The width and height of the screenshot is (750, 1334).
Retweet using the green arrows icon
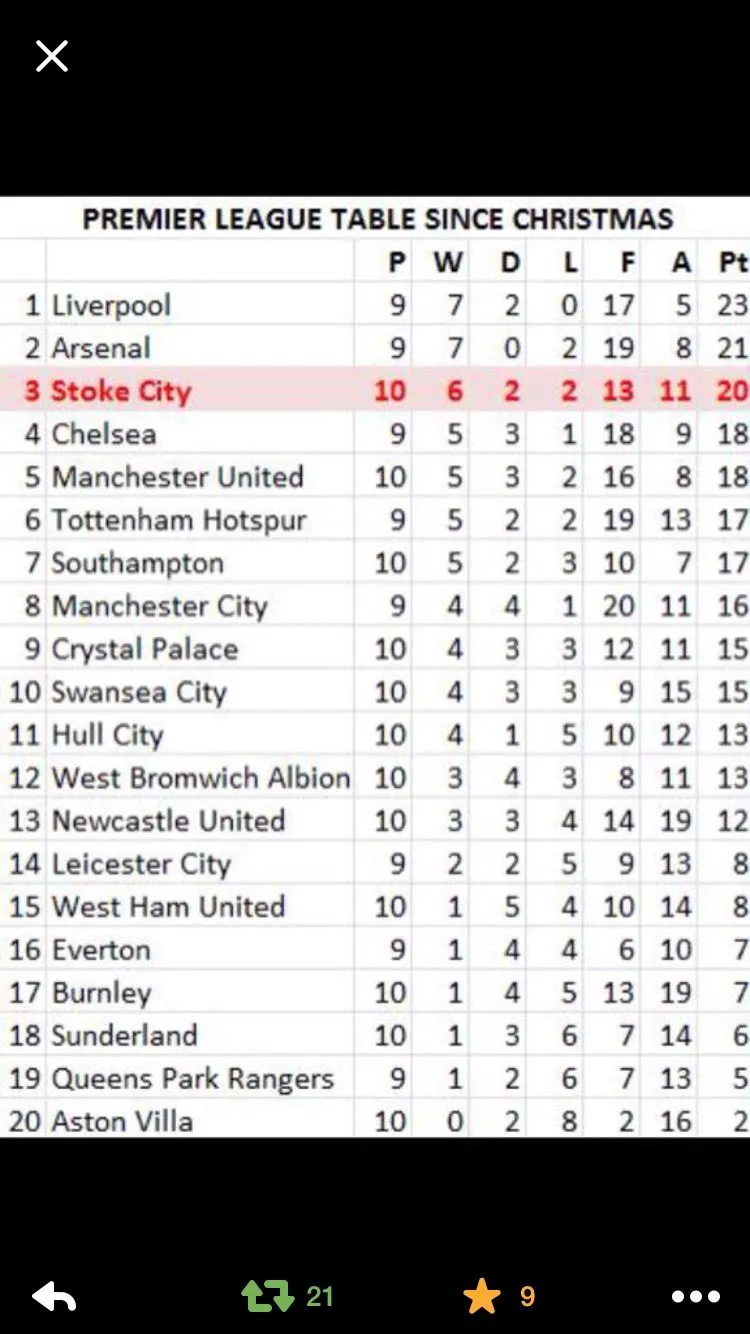pyautogui.click(x=267, y=1297)
